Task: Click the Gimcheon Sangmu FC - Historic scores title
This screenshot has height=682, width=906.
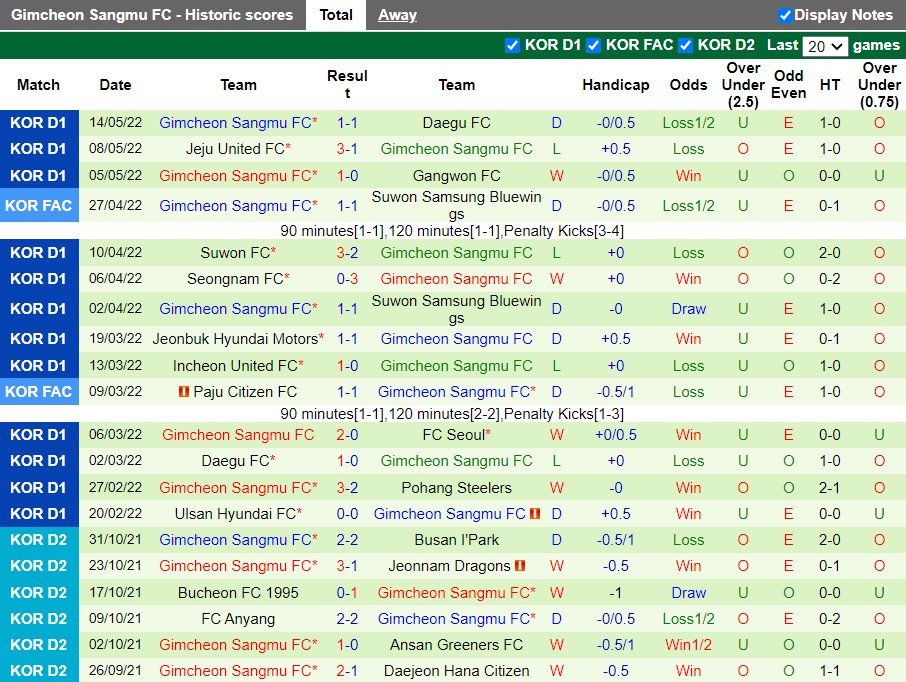Action: pyautogui.click(x=152, y=15)
